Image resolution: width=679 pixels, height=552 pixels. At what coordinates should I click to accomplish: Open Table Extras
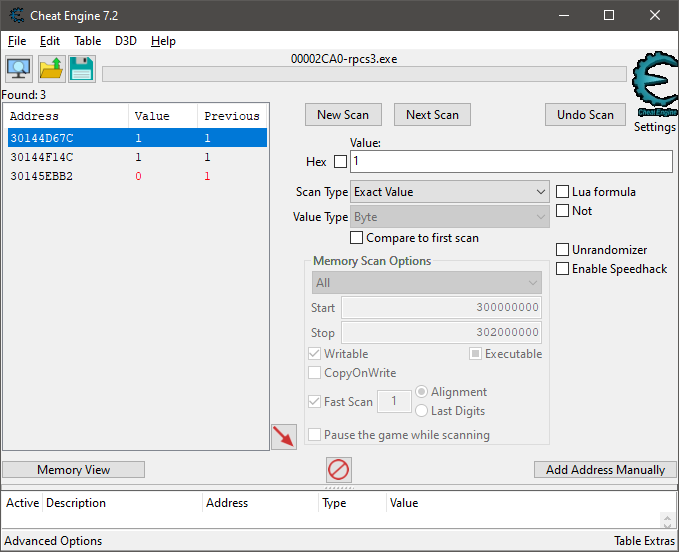click(x=644, y=541)
